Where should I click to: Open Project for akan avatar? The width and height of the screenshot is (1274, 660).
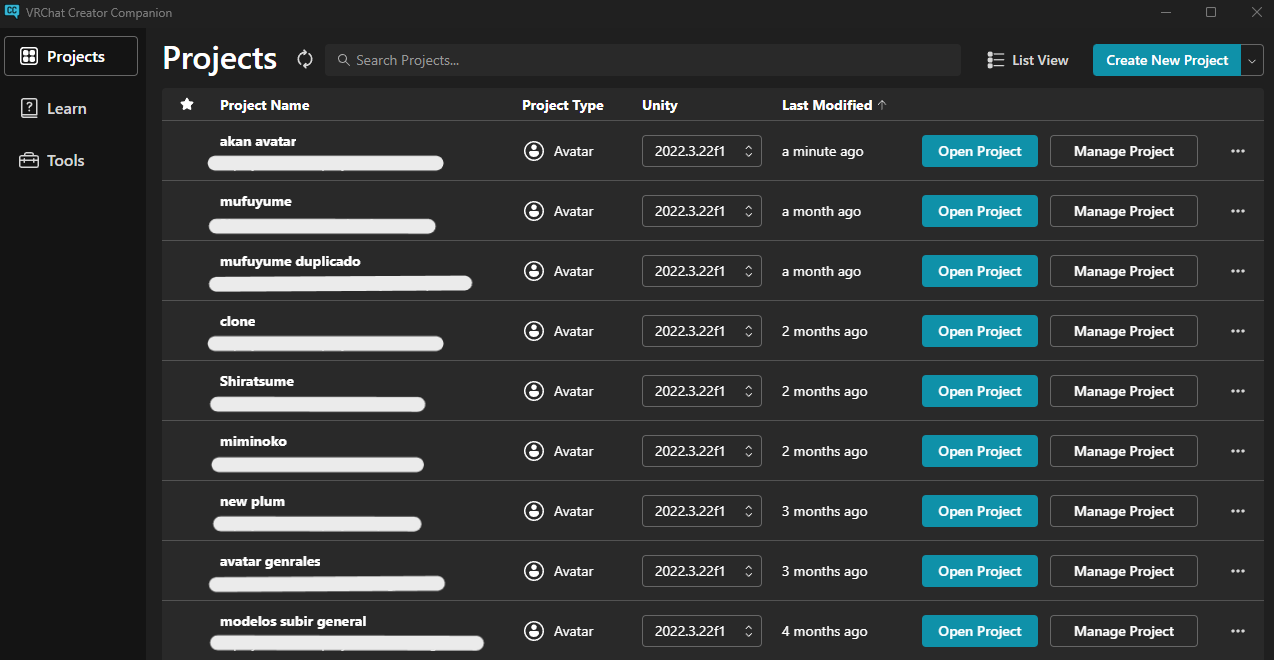tap(980, 151)
